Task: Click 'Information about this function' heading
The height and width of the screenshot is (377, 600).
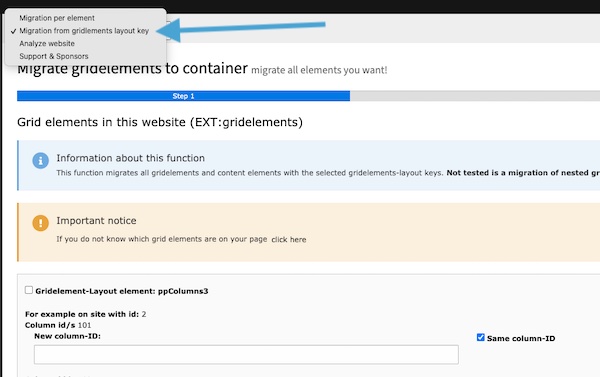Action: (x=130, y=158)
